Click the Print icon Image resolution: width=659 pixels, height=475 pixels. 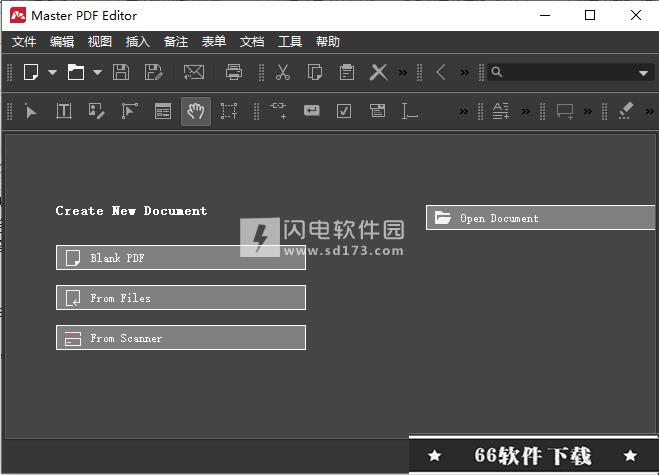click(x=234, y=72)
